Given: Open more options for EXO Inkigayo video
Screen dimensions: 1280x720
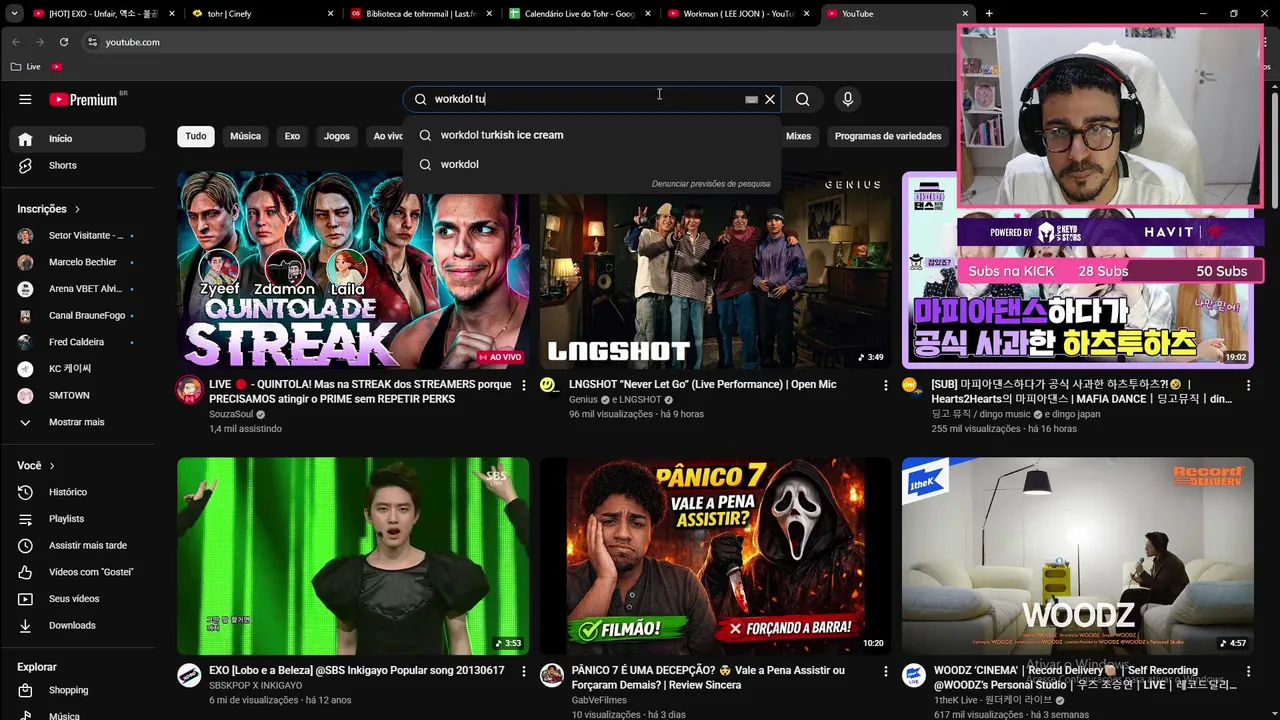Looking at the screenshot, I should coord(524,671).
